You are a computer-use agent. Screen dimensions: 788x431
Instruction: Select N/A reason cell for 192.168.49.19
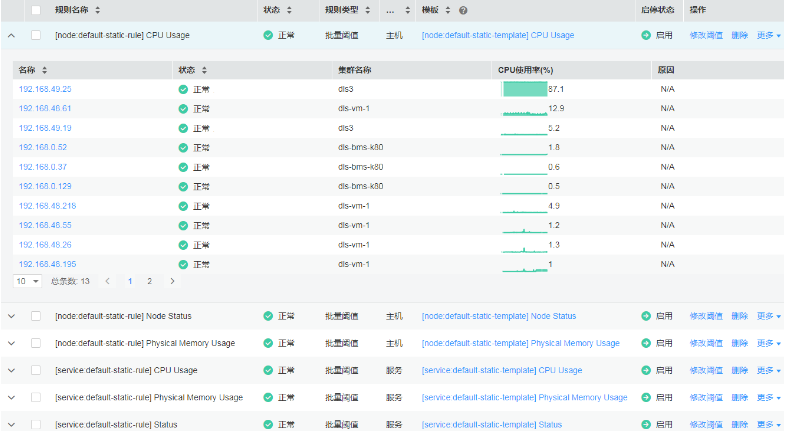667,128
